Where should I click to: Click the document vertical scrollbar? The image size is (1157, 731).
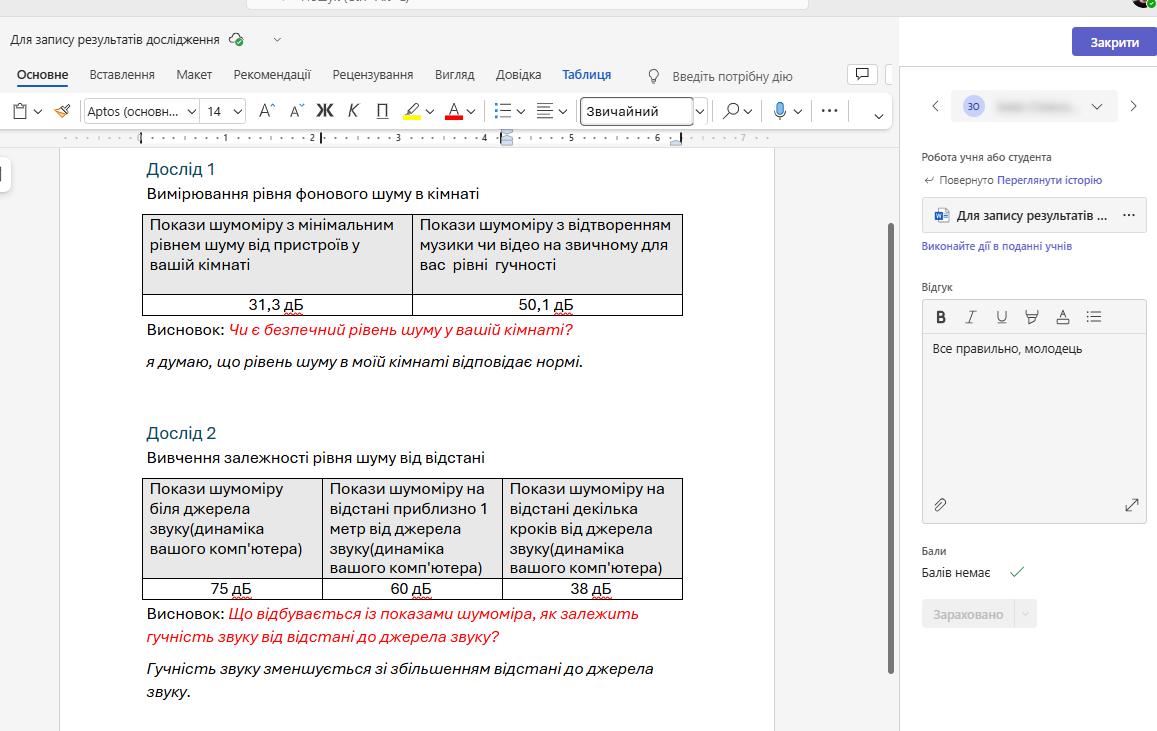coord(891,448)
